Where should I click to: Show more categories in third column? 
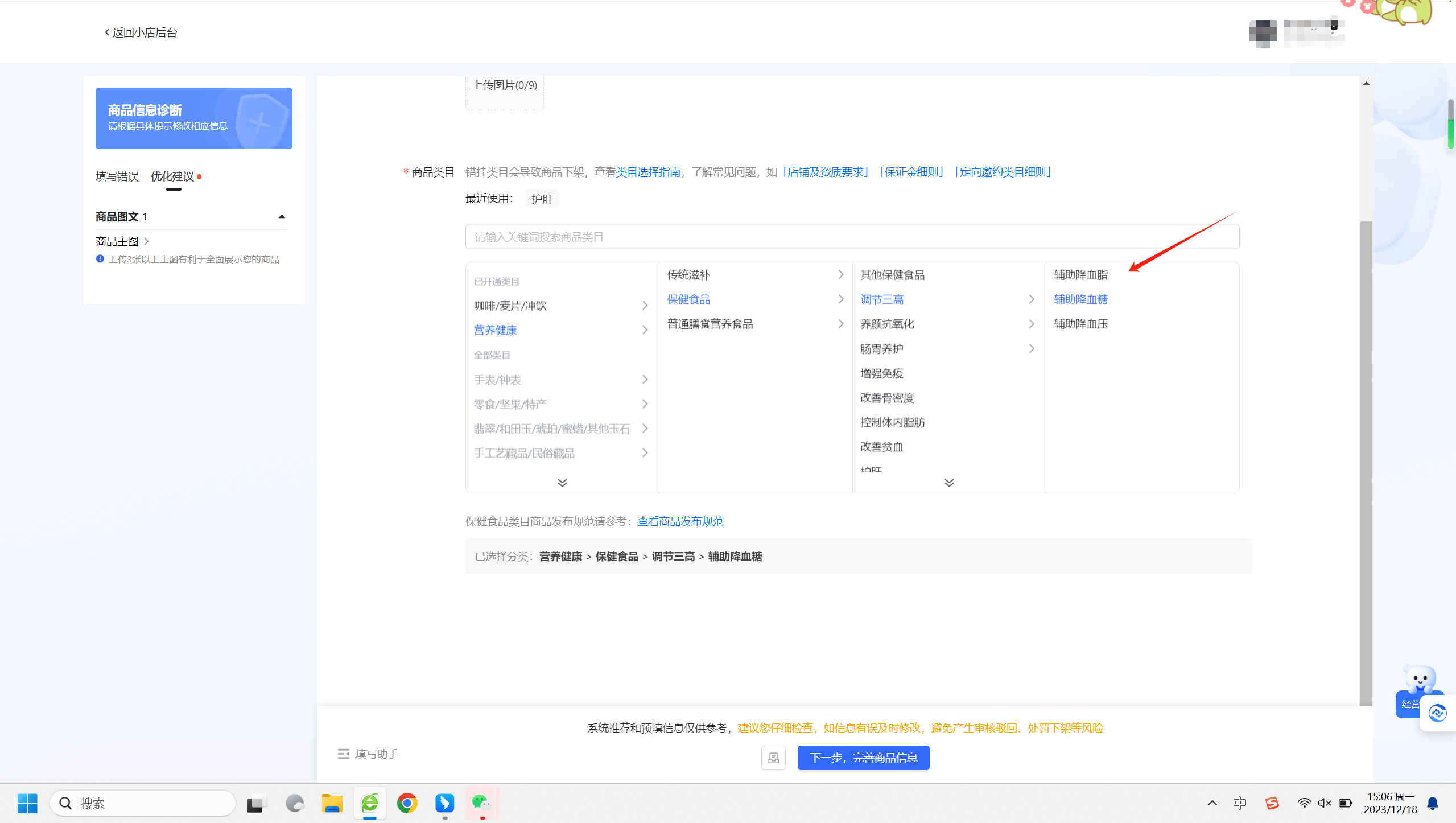point(949,483)
